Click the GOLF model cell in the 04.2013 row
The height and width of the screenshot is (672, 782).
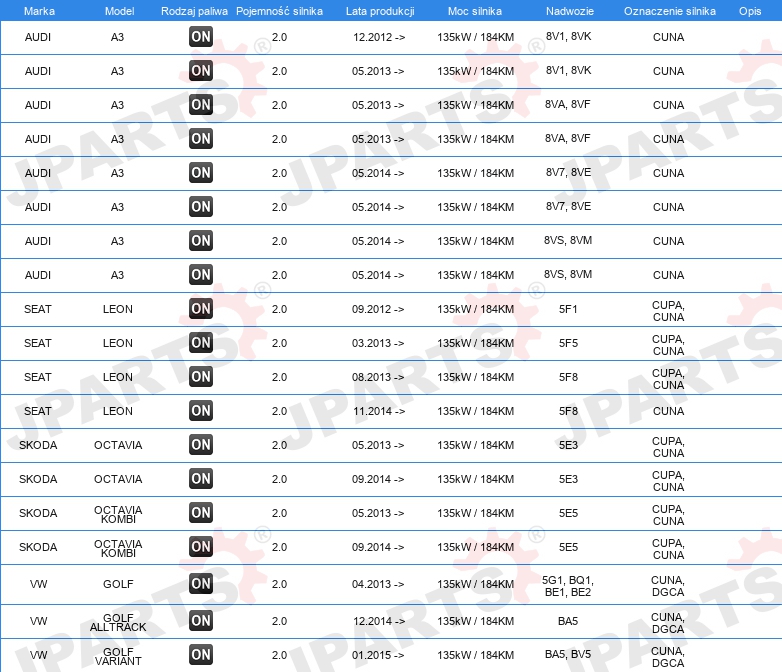click(118, 584)
